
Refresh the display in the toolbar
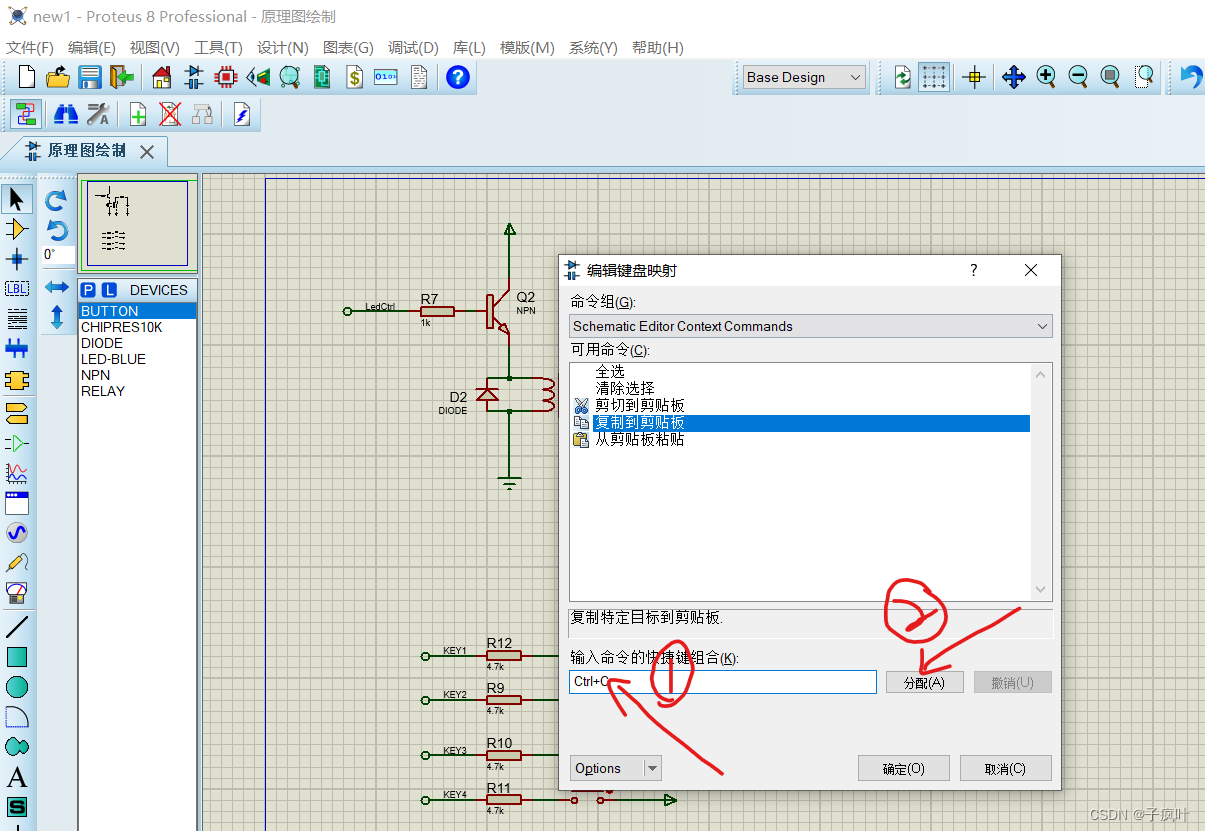[x=902, y=77]
